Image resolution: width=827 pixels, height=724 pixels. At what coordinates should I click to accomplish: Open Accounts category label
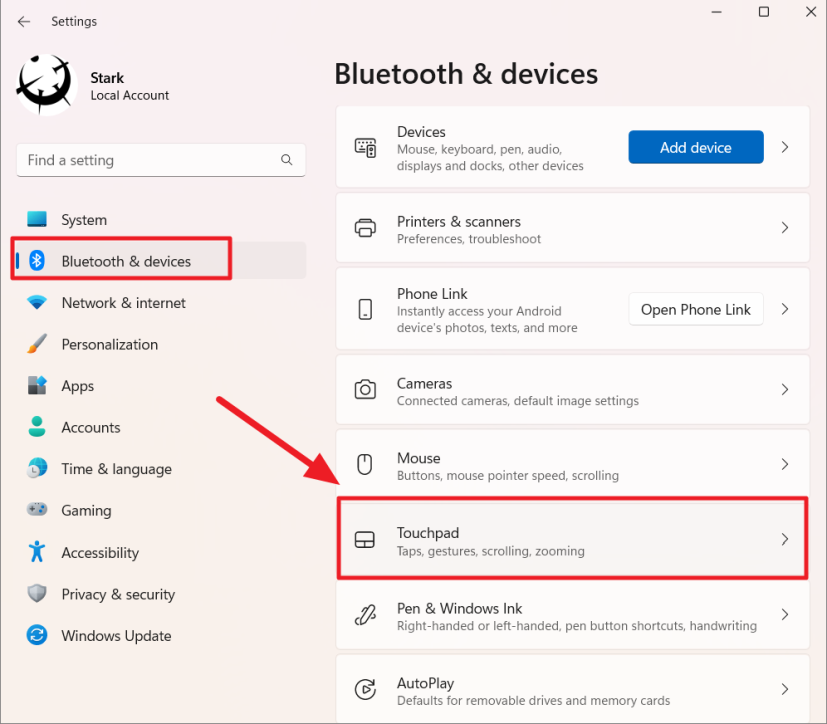pos(91,428)
